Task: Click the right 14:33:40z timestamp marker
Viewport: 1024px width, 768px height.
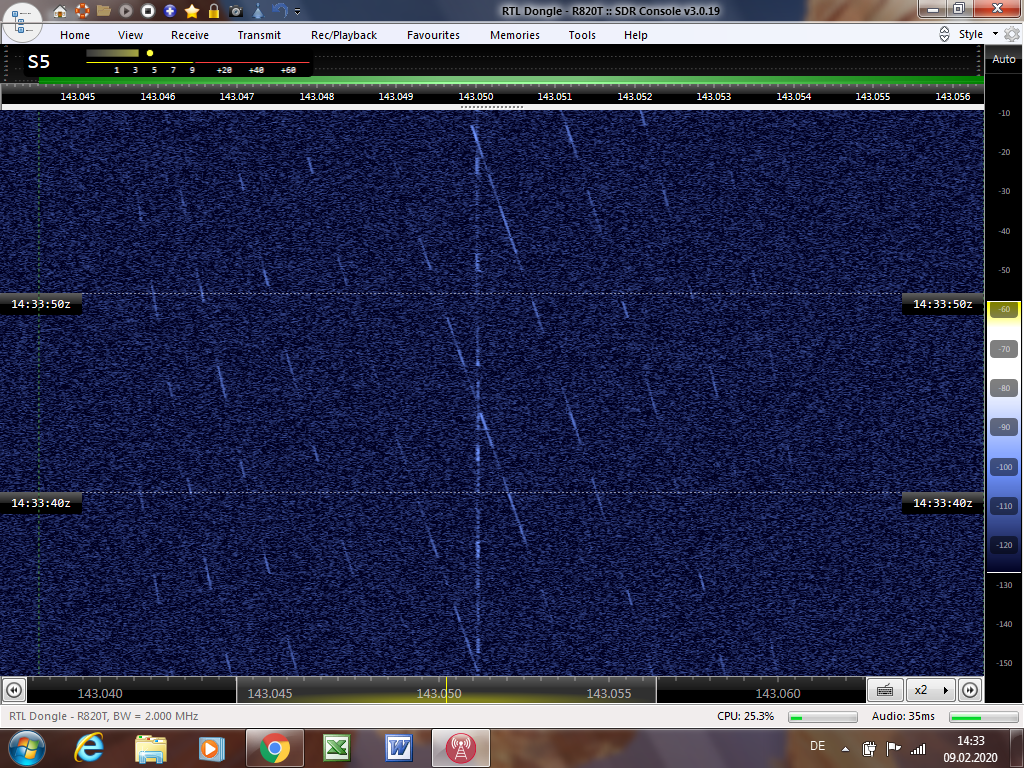Action: pos(942,504)
